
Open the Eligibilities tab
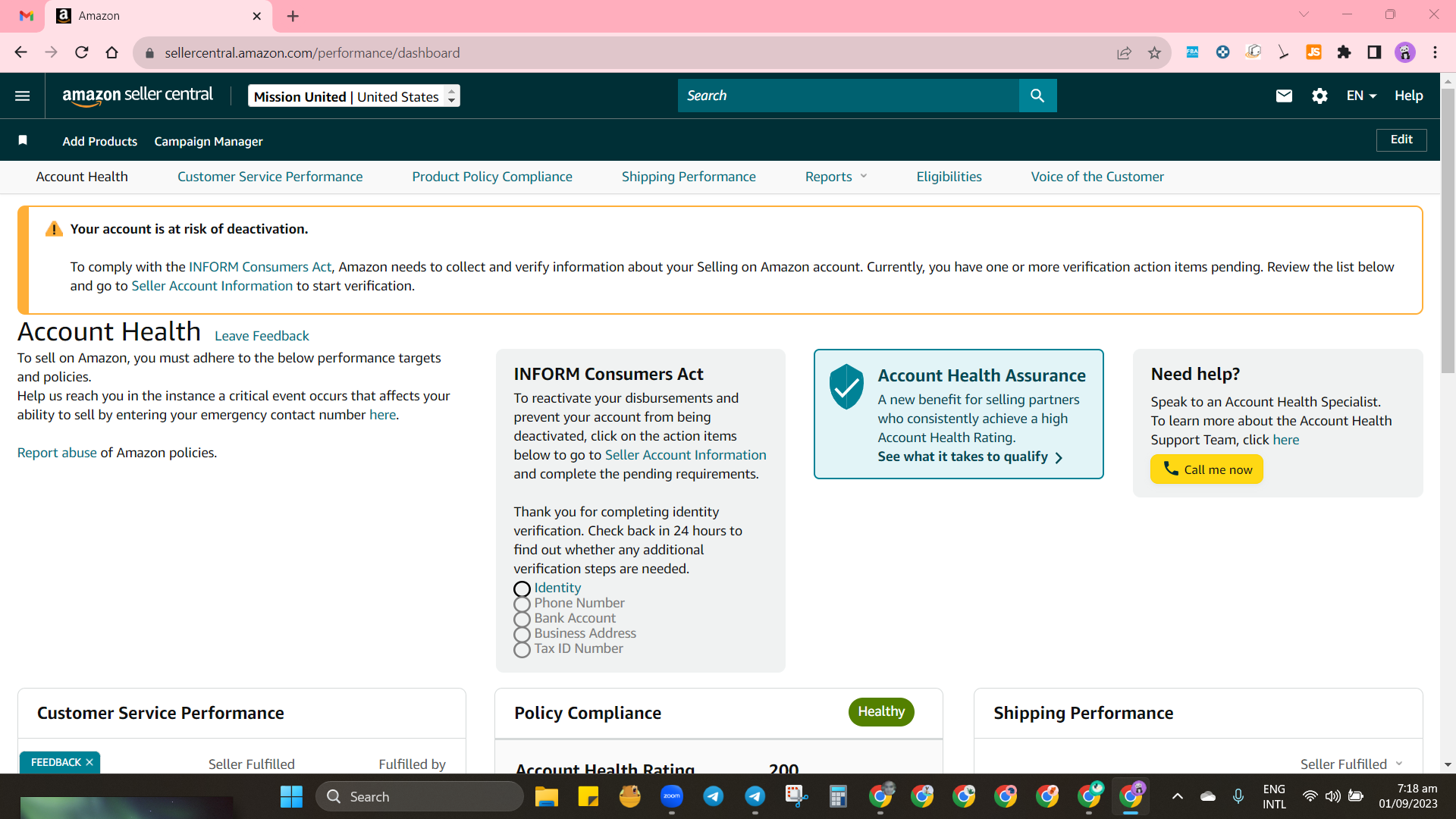pos(949,177)
